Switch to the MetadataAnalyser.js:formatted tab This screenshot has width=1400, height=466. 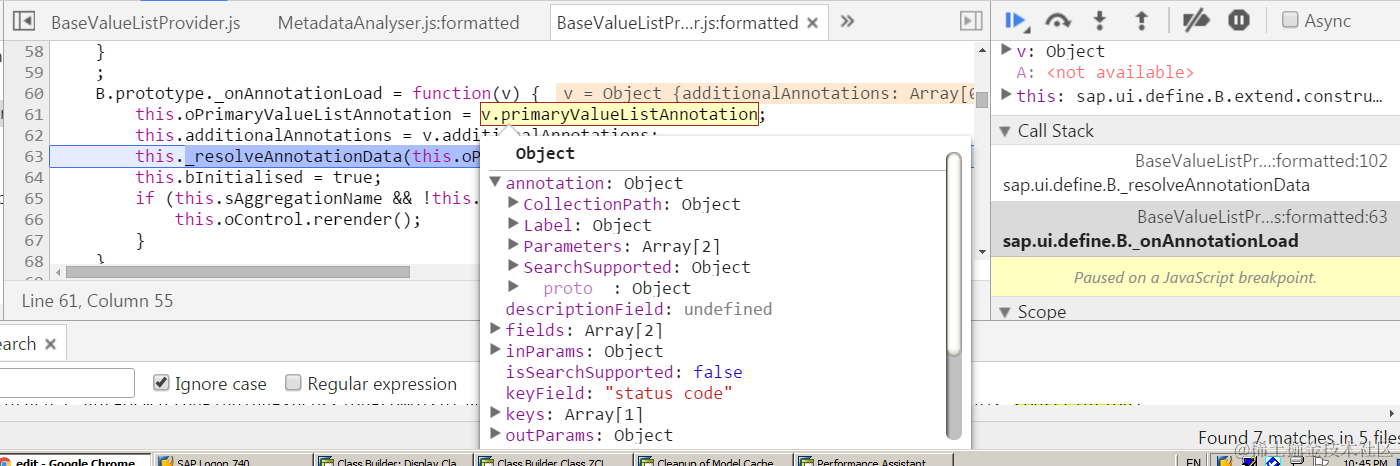[x=398, y=22]
